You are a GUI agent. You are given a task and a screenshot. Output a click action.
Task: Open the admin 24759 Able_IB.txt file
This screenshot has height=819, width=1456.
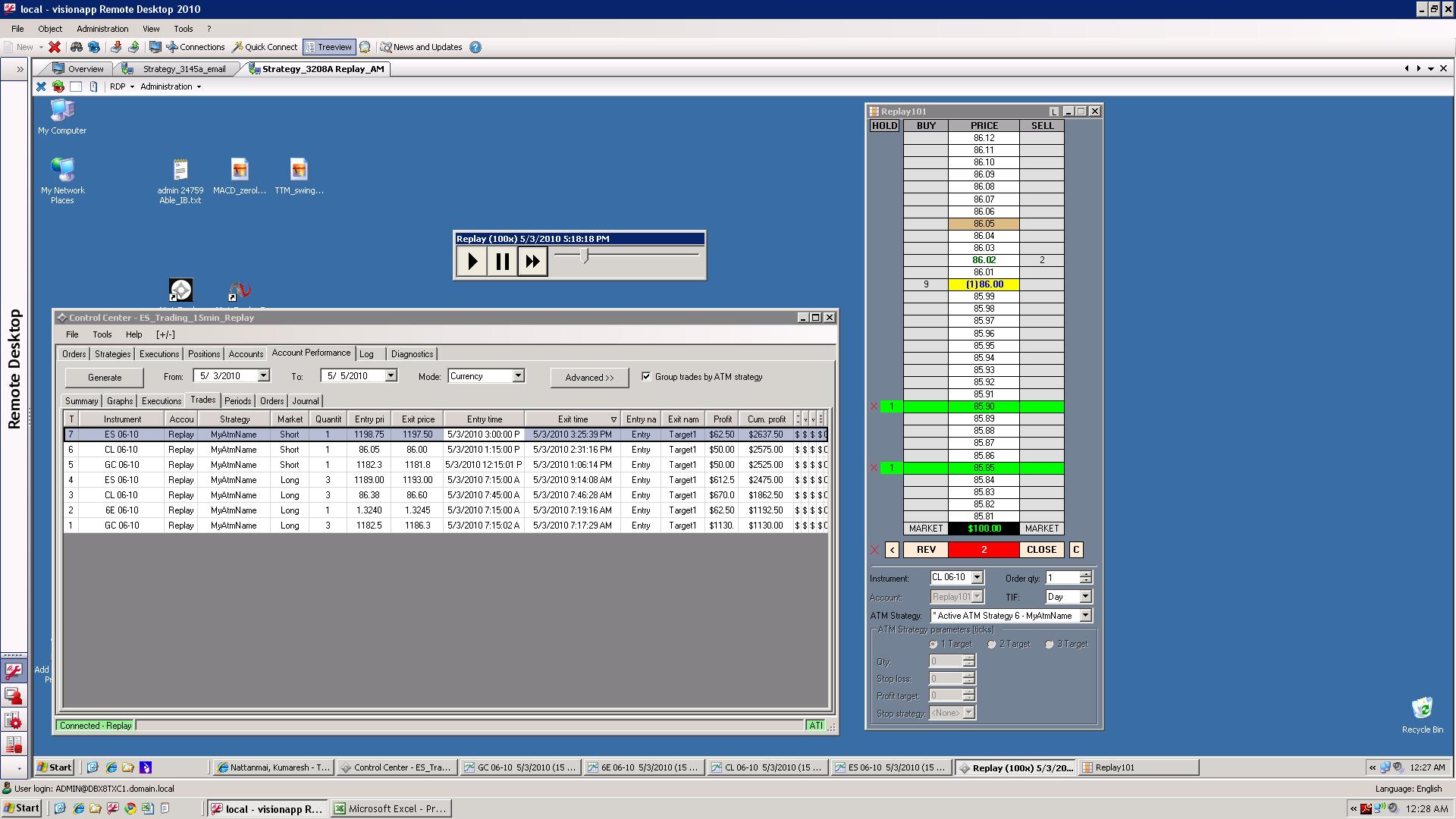coord(180,170)
